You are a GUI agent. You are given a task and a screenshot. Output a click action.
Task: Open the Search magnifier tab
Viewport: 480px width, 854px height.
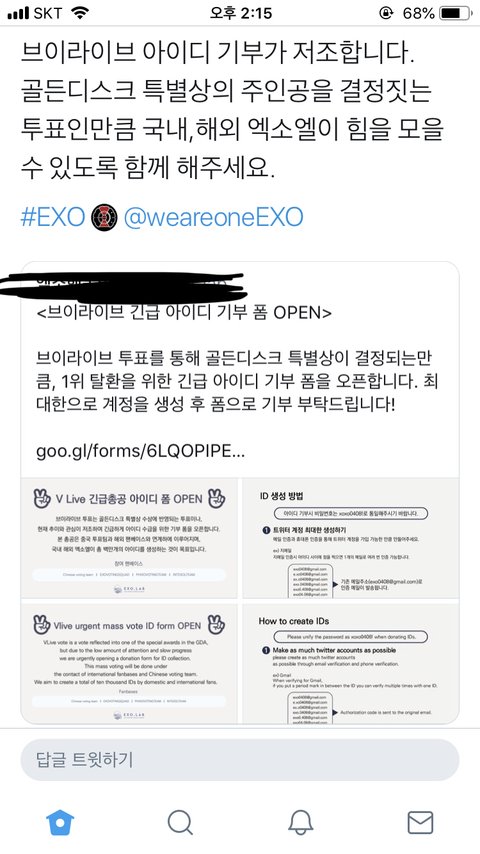(180, 822)
